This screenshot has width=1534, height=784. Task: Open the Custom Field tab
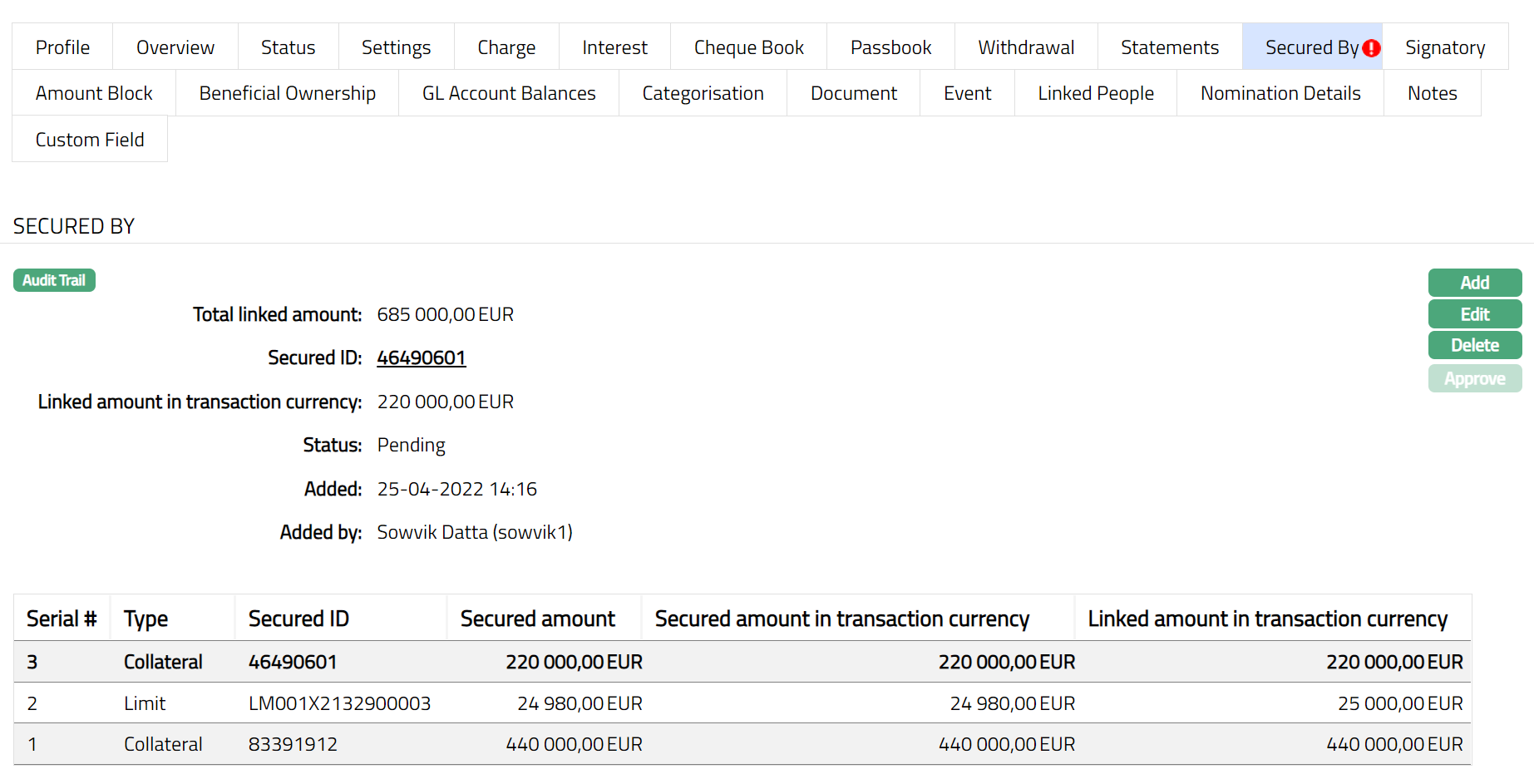pos(90,140)
